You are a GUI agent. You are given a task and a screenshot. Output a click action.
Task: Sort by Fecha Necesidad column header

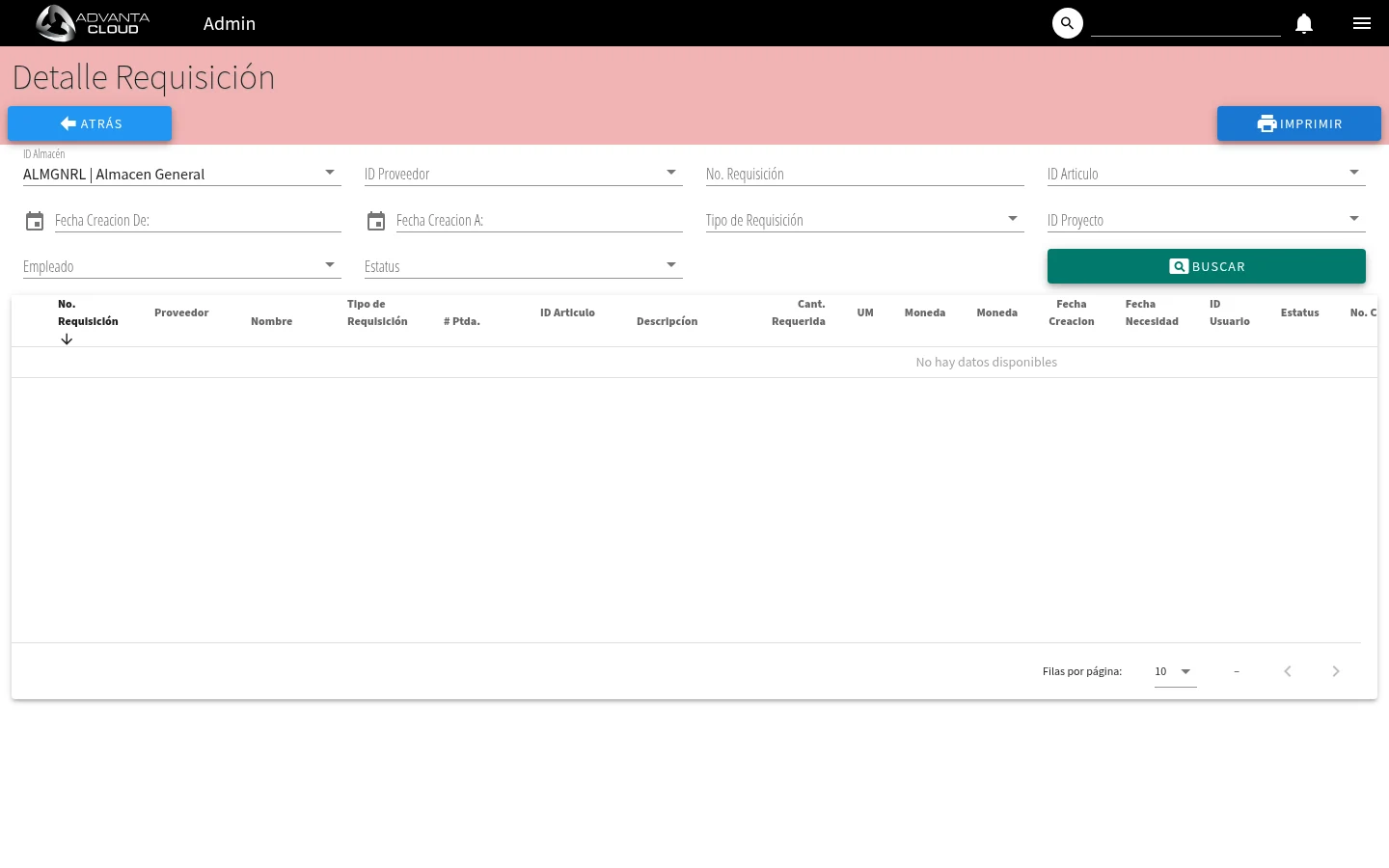pyautogui.click(x=1152, y=312)
